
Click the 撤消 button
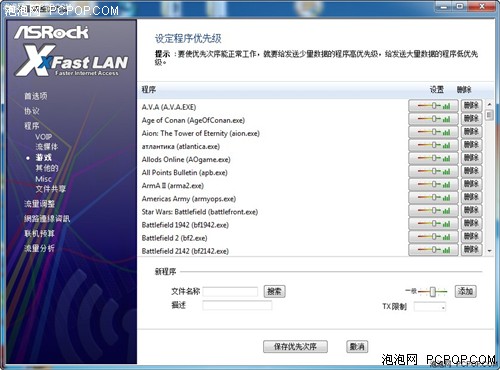click(357, 347)
